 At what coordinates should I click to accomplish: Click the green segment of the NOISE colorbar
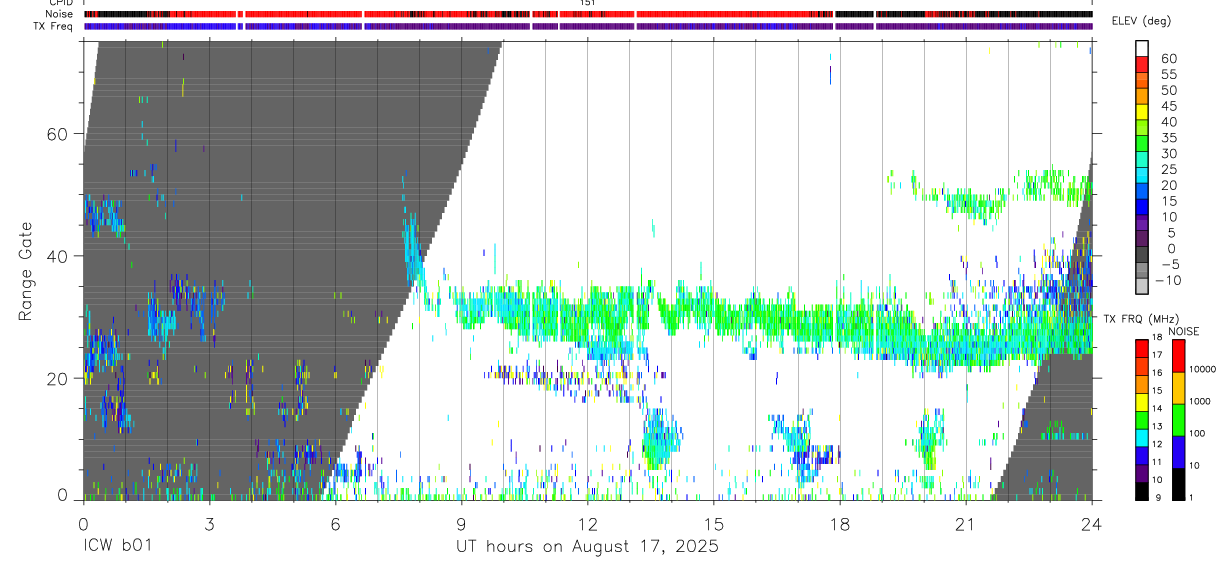point(1179,420)
